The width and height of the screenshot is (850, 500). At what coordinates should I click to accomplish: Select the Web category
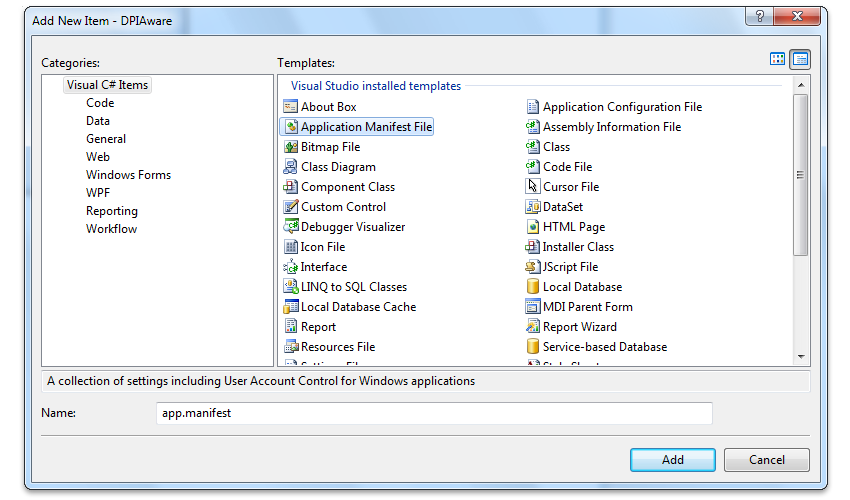(98, 157)
